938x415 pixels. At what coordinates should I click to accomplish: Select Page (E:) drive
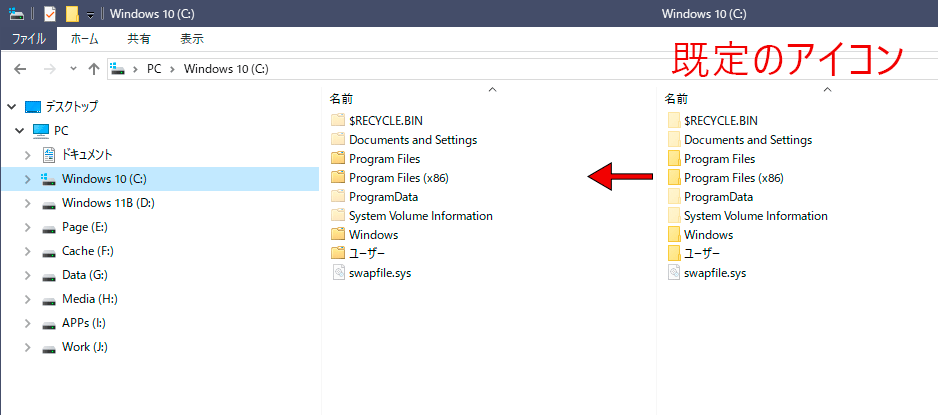[85, 227]
